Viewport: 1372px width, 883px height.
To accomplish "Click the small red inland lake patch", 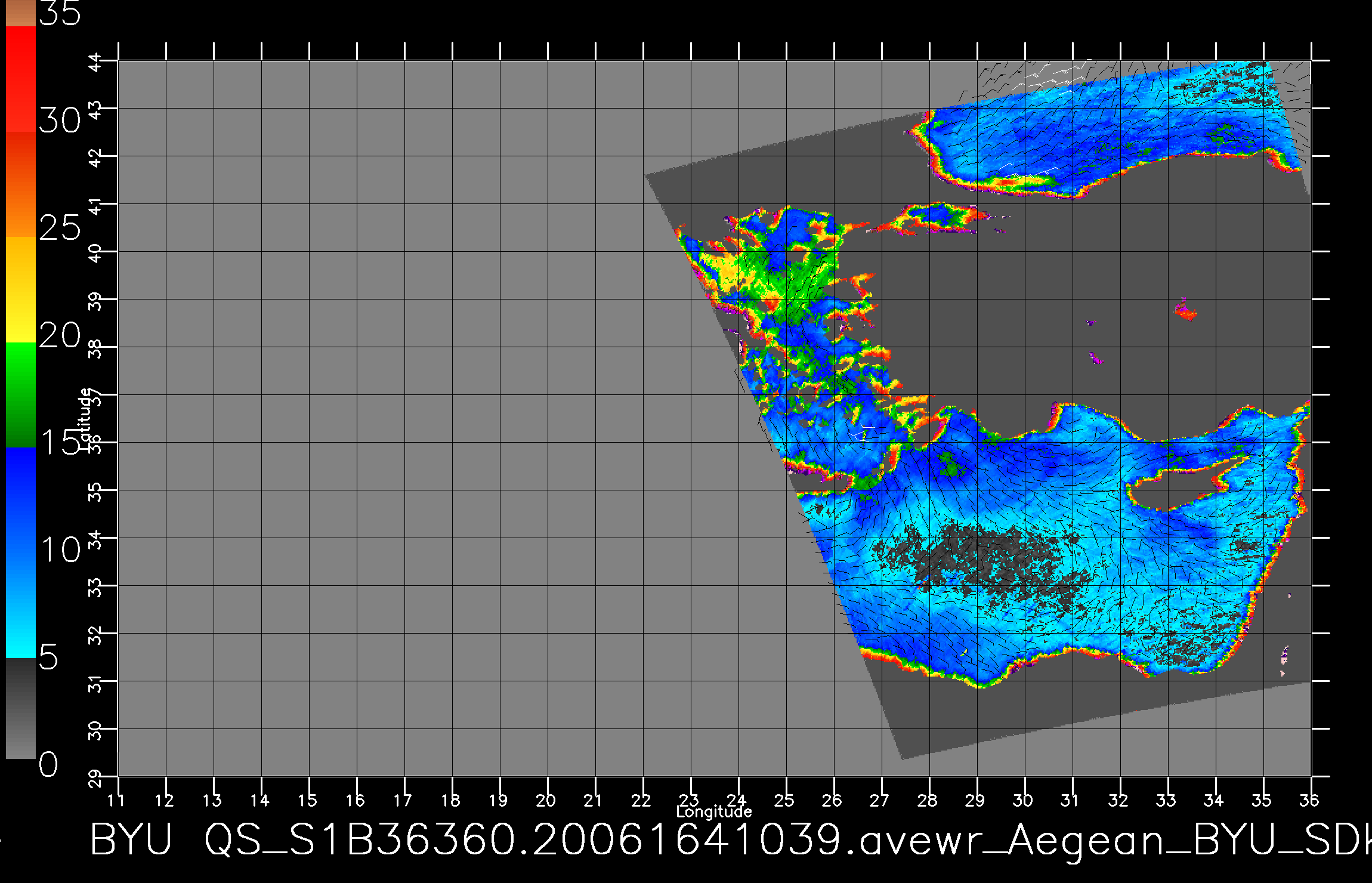I will [1185, 310].
